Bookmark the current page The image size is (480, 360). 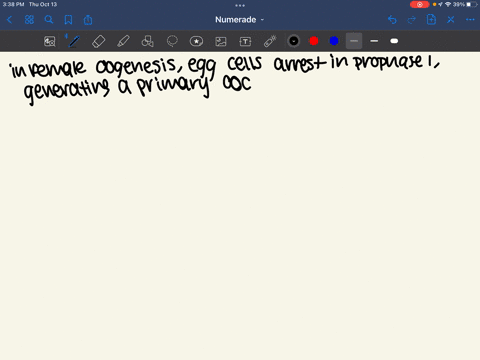coord(68,20)
